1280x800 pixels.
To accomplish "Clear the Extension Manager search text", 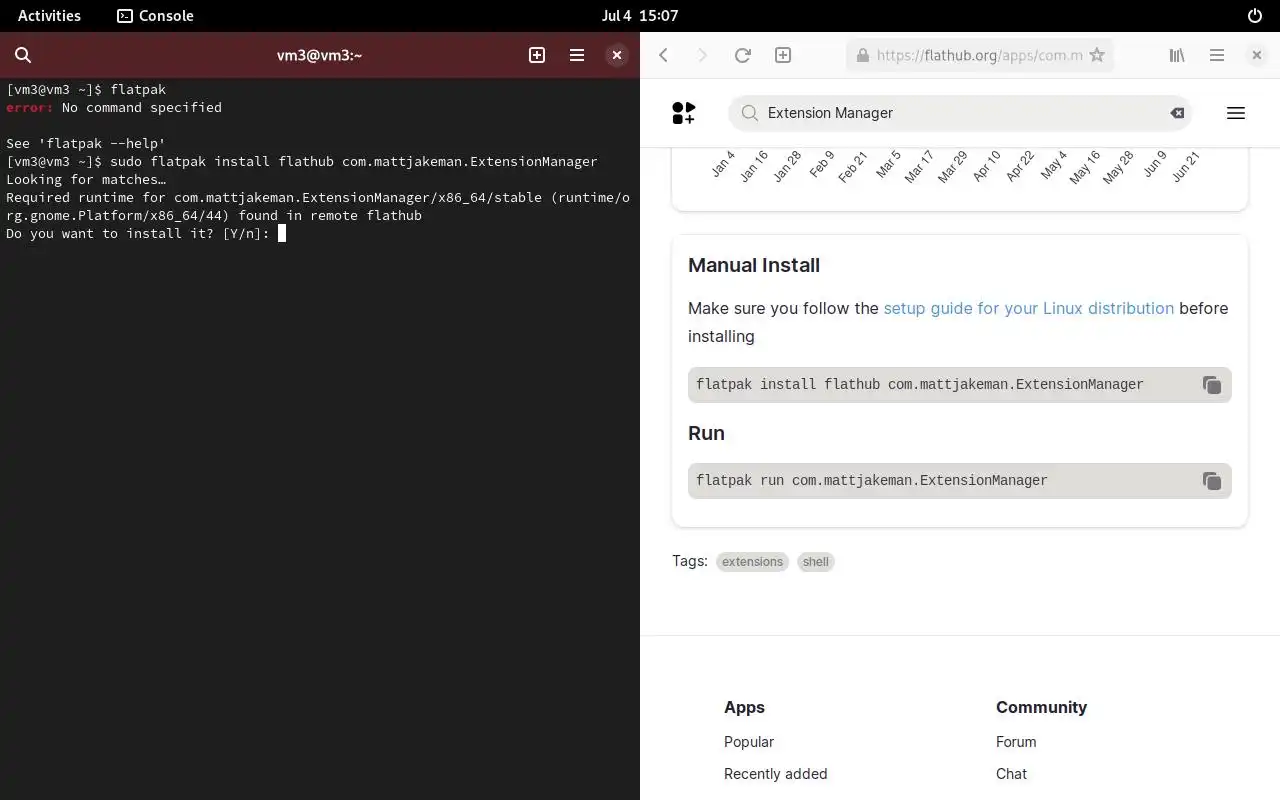I will pyautogui.click(x=1177, y=113).
